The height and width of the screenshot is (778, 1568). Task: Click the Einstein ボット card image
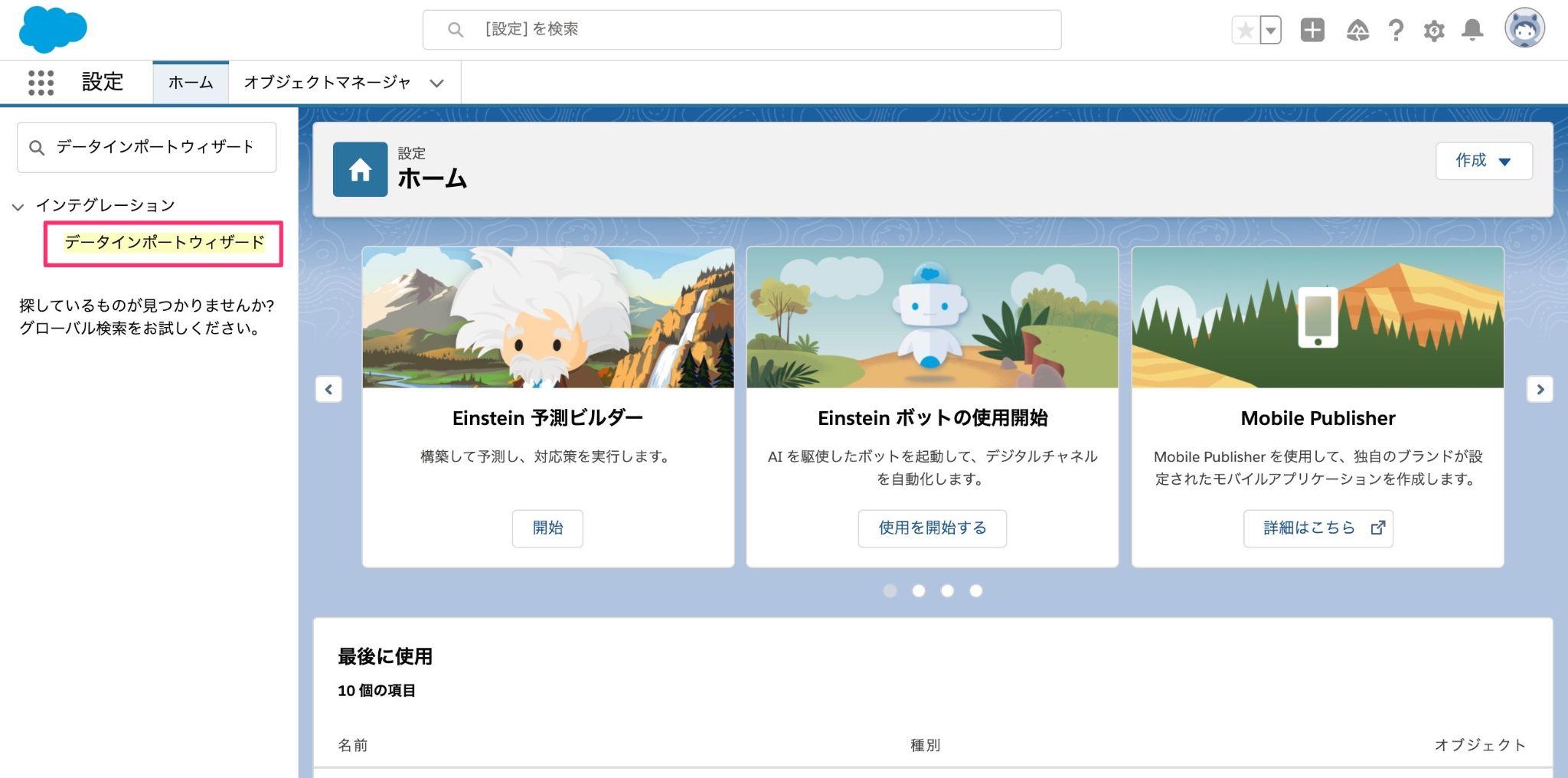(x=933, y=317)
